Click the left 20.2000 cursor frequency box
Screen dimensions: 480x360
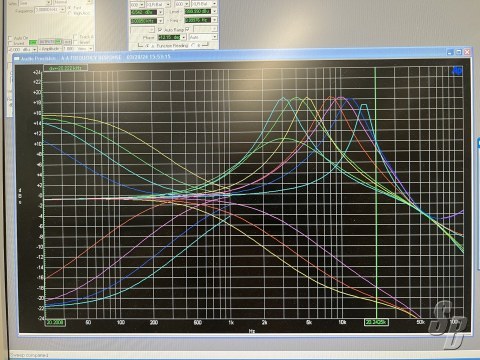[x=56, y=322]
